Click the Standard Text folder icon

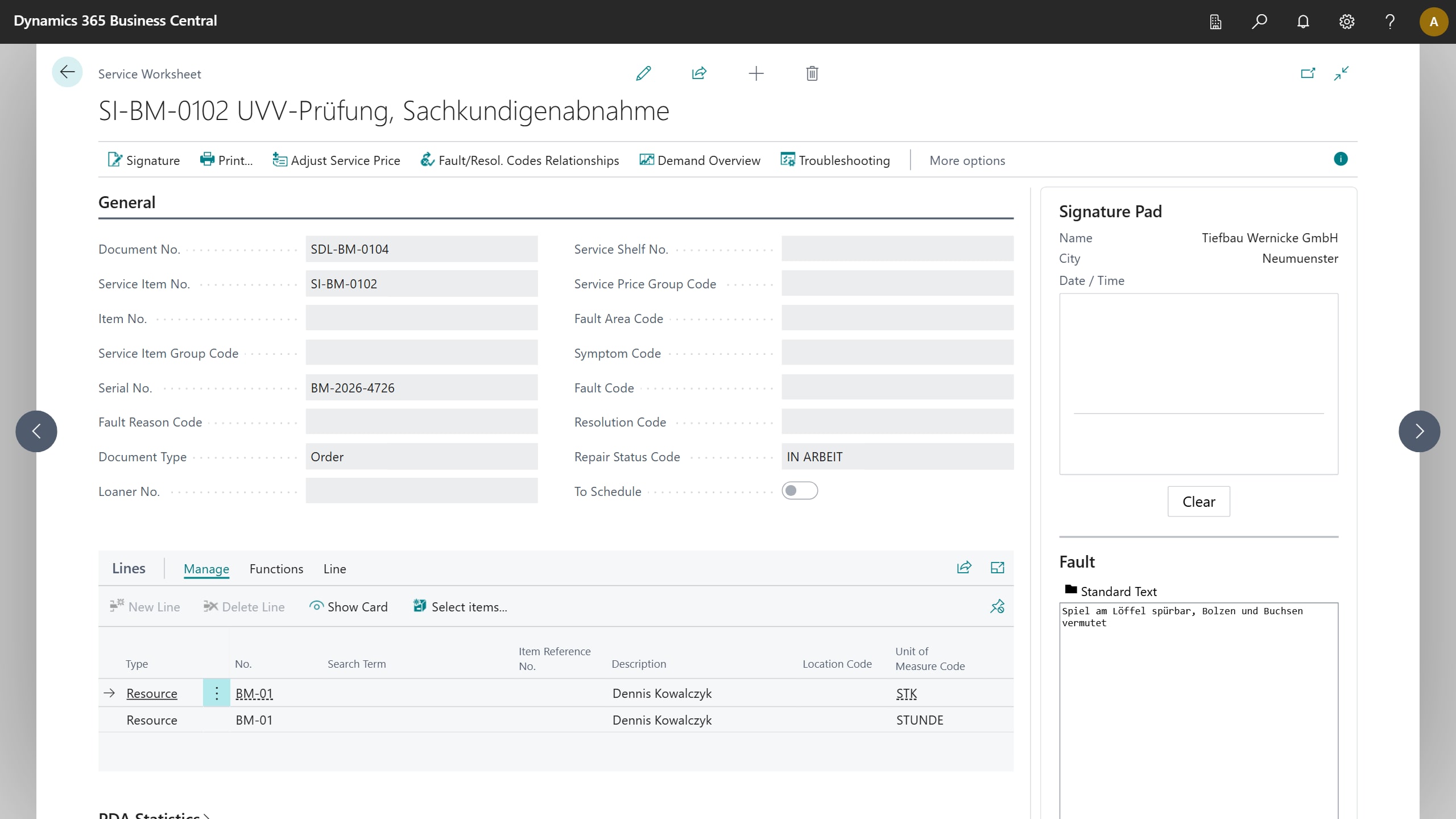click(1071, 590)
